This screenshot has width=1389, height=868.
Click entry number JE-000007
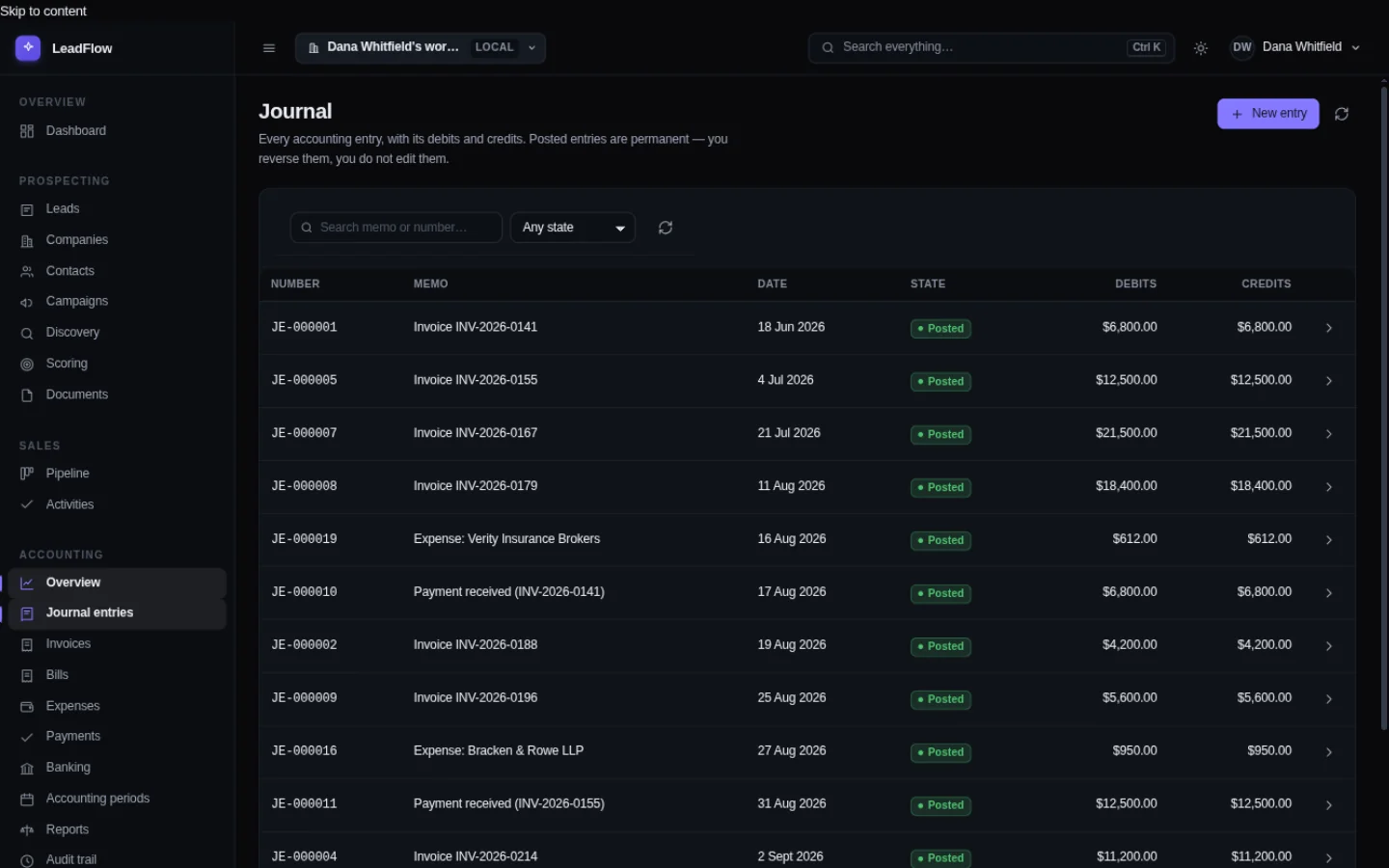[x=305, y=434]
